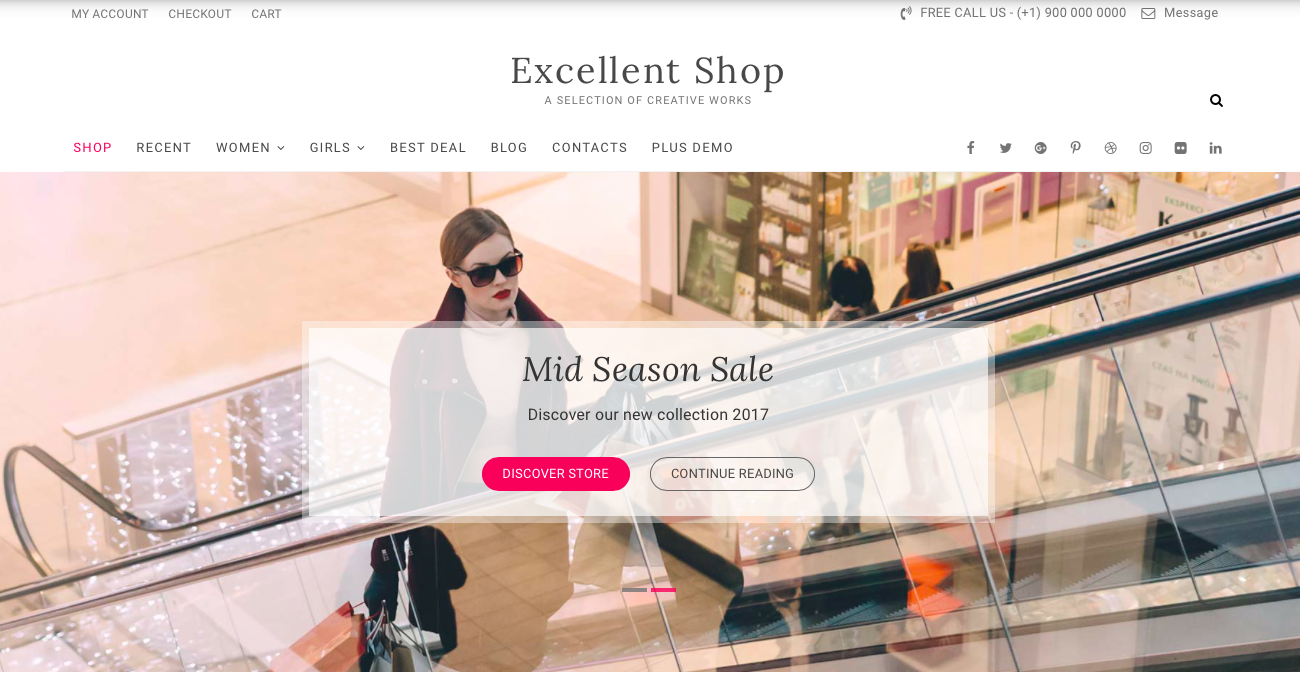
Task: Open the Dribbble social icon
Action: (x=1110, y=148)
